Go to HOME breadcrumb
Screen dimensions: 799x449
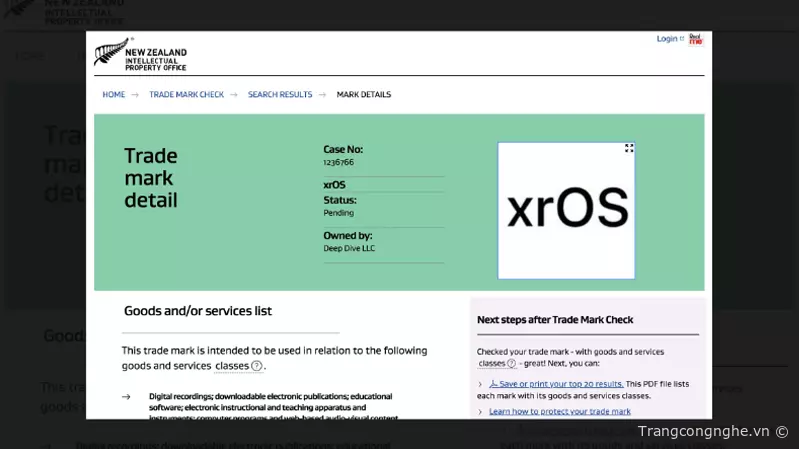point(113,95)
